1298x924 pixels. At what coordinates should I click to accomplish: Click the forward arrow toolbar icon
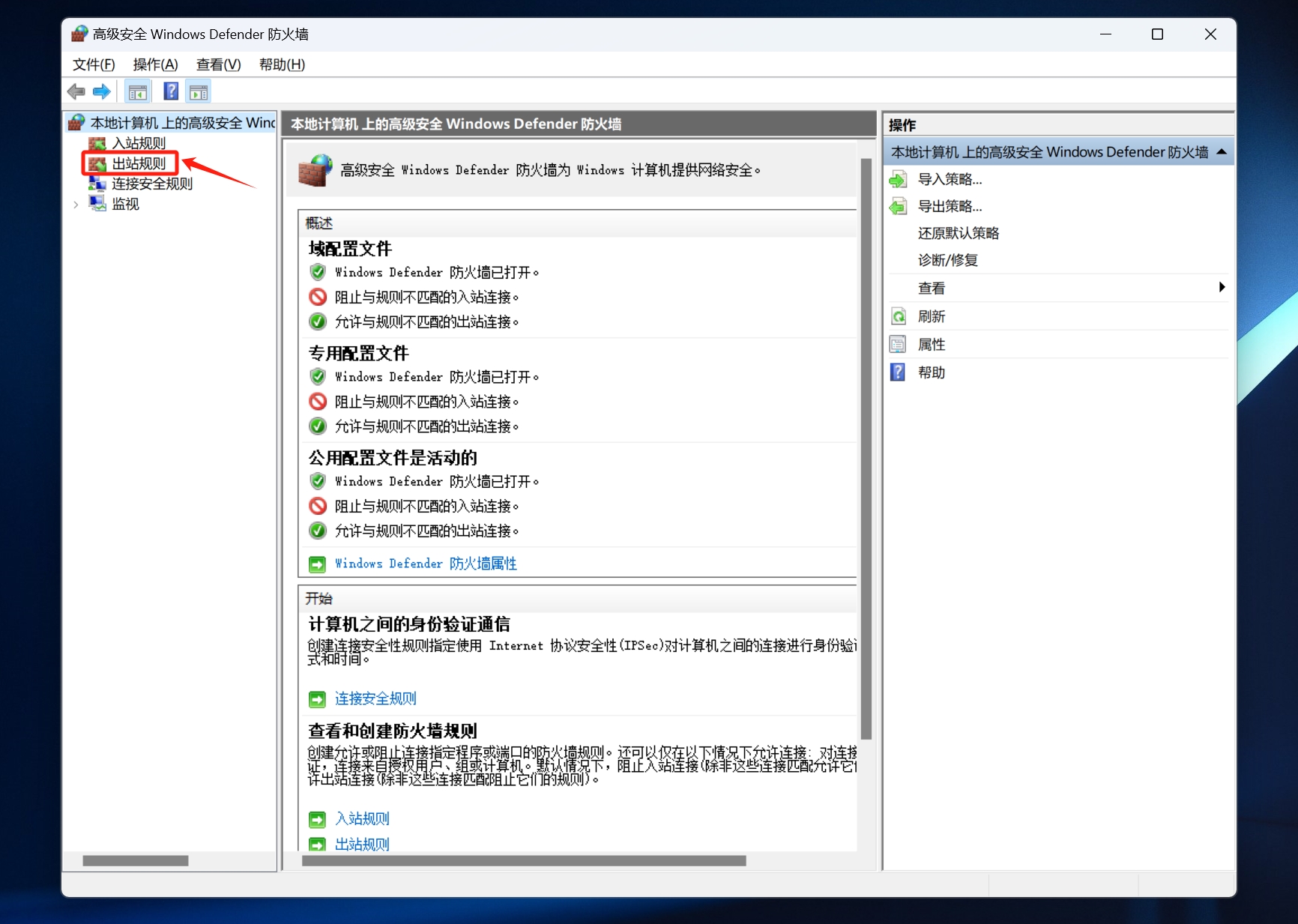coord(102,92)
